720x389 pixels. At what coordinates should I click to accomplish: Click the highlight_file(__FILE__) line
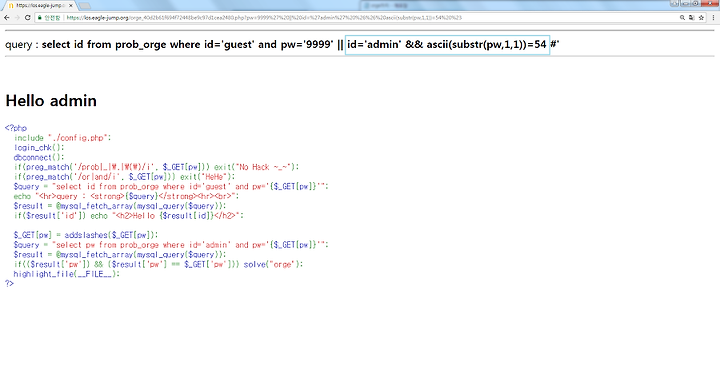click(x=67, y=274)
